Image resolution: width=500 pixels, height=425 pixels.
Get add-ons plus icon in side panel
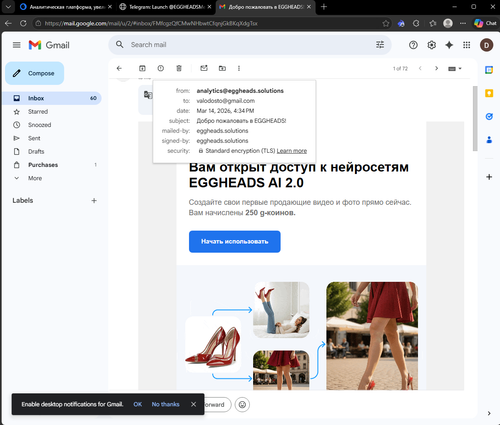point(489,177)
